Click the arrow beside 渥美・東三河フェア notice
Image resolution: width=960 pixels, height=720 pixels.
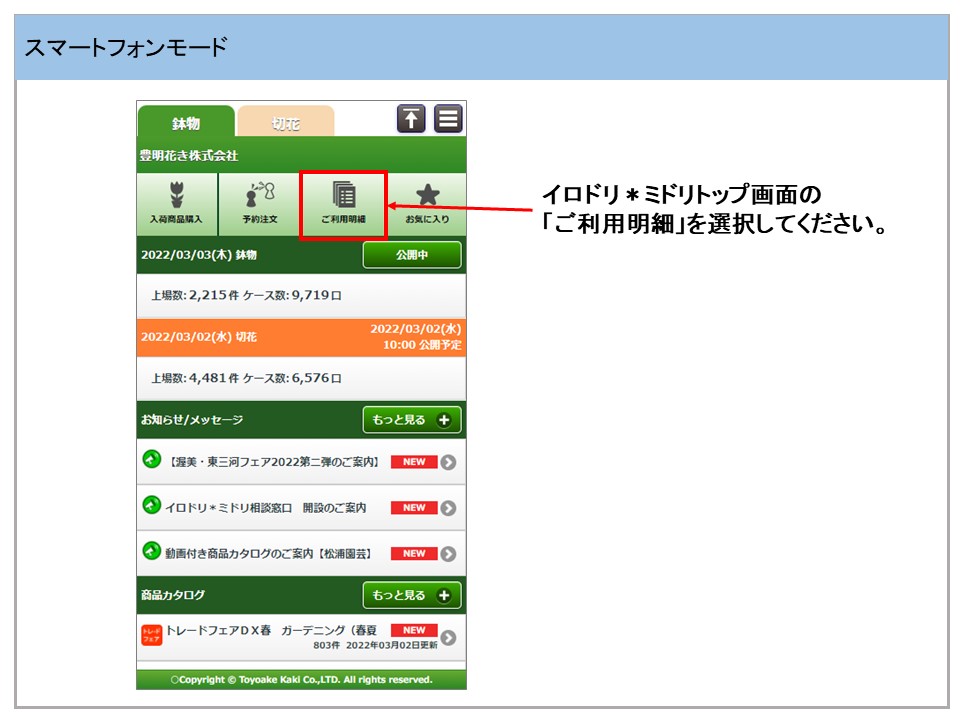(x=449, y=462)
